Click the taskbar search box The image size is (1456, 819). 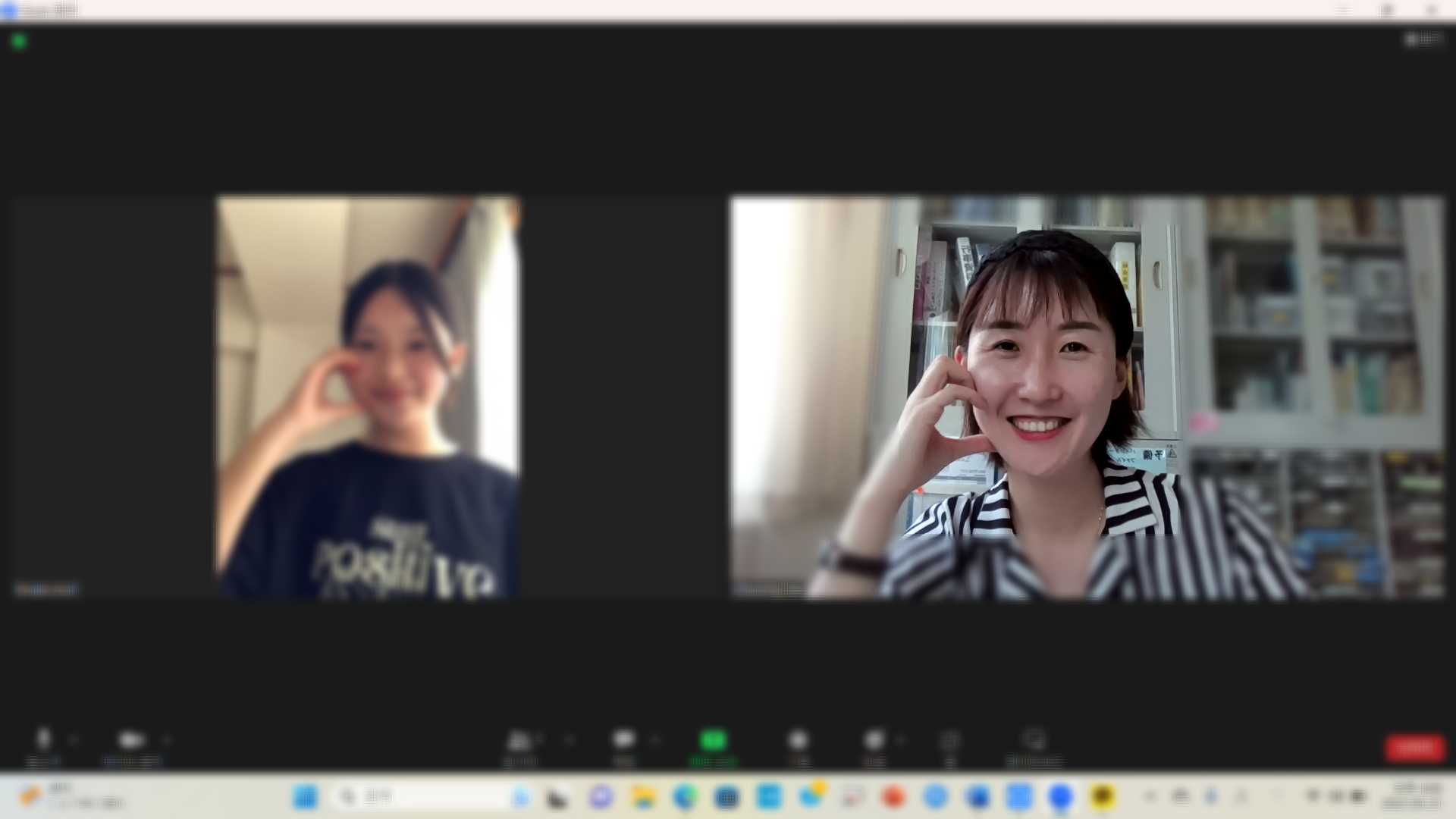(425, 797)
